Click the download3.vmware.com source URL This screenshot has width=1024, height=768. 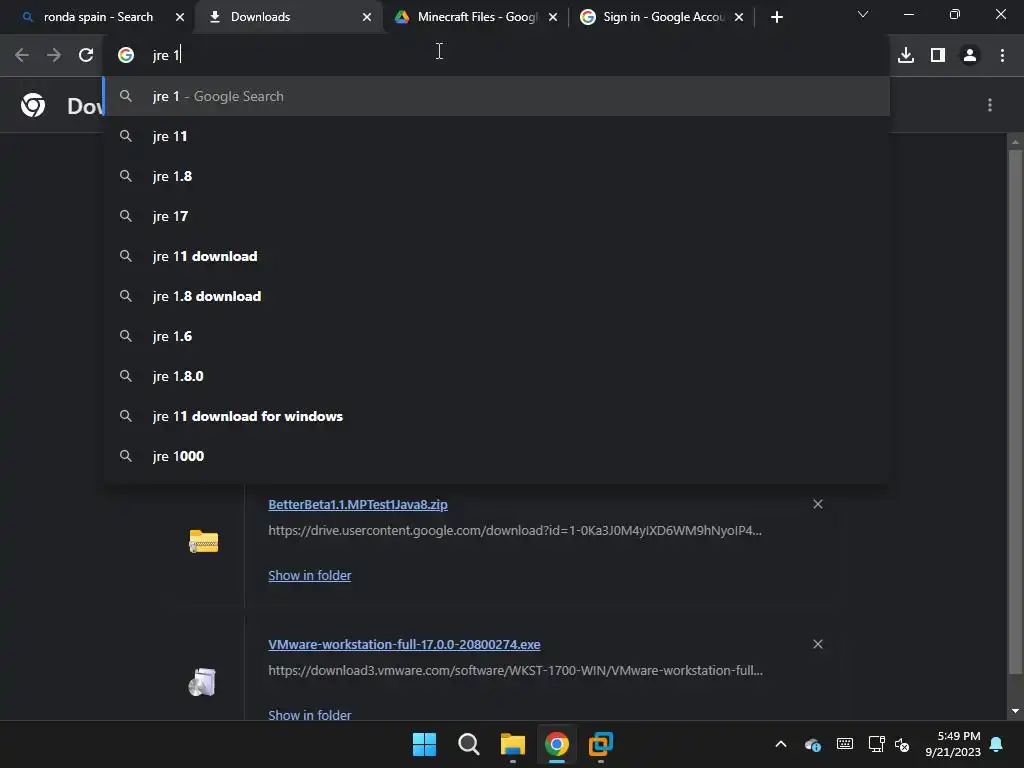(x=515, y=671)
